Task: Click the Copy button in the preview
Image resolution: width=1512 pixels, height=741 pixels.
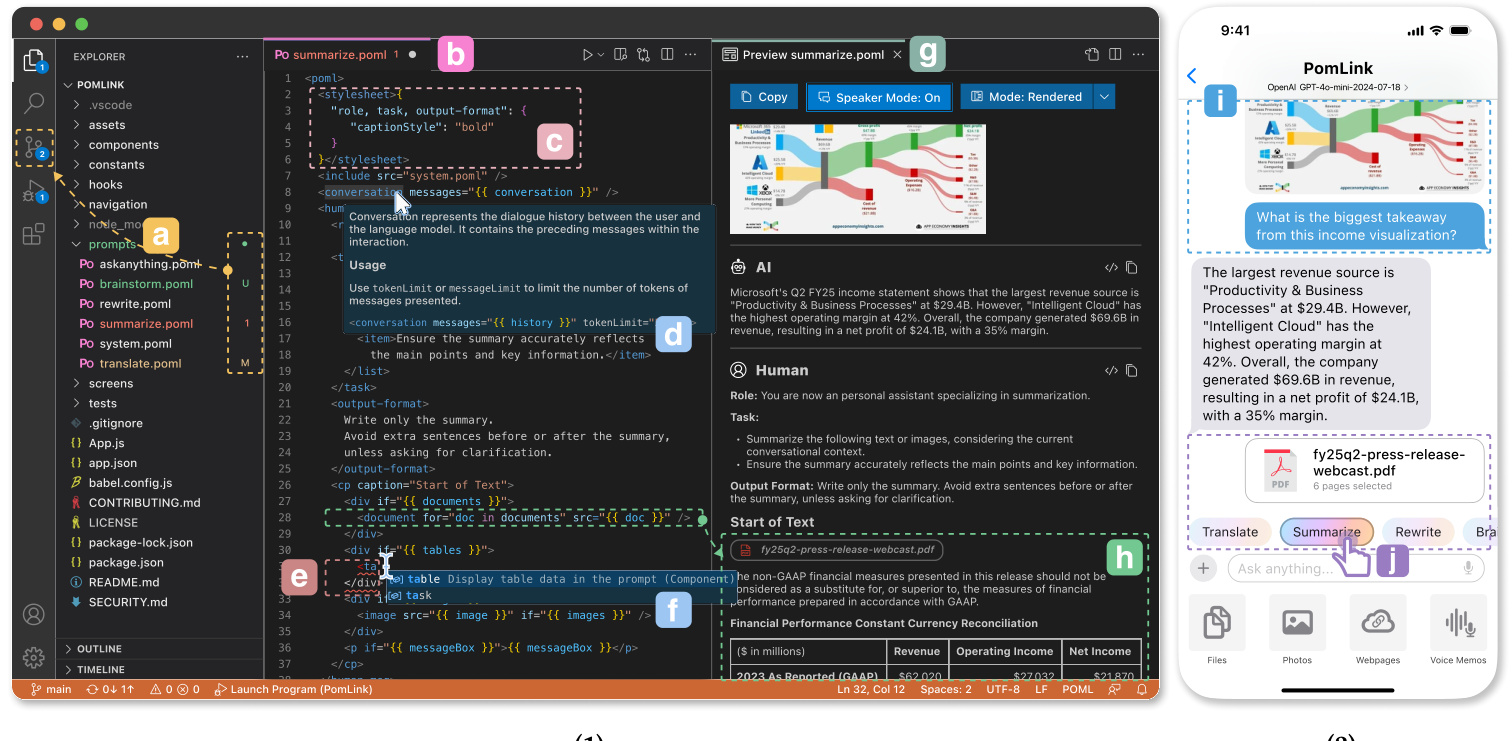Action: (763, 97)
